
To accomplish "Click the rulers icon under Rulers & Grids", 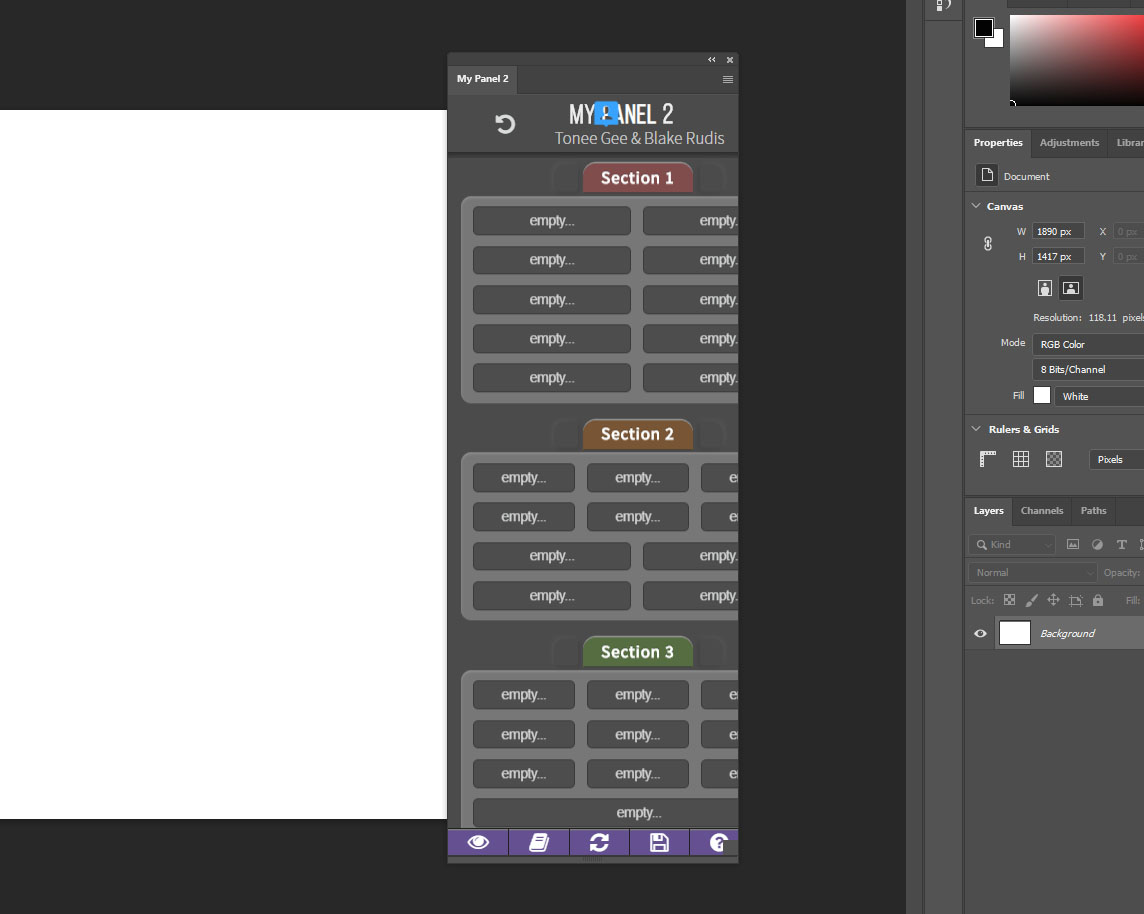I will (x=986, y=459).
